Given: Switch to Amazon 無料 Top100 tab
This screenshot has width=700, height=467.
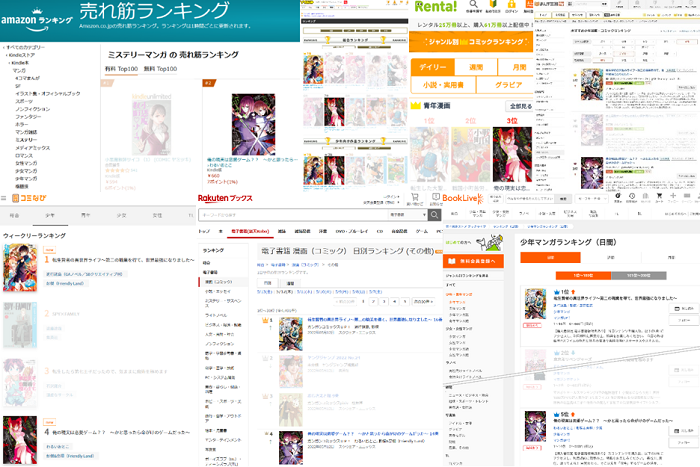Looking at the screenshot, I should pyautogui.click(x=160, y=69).
